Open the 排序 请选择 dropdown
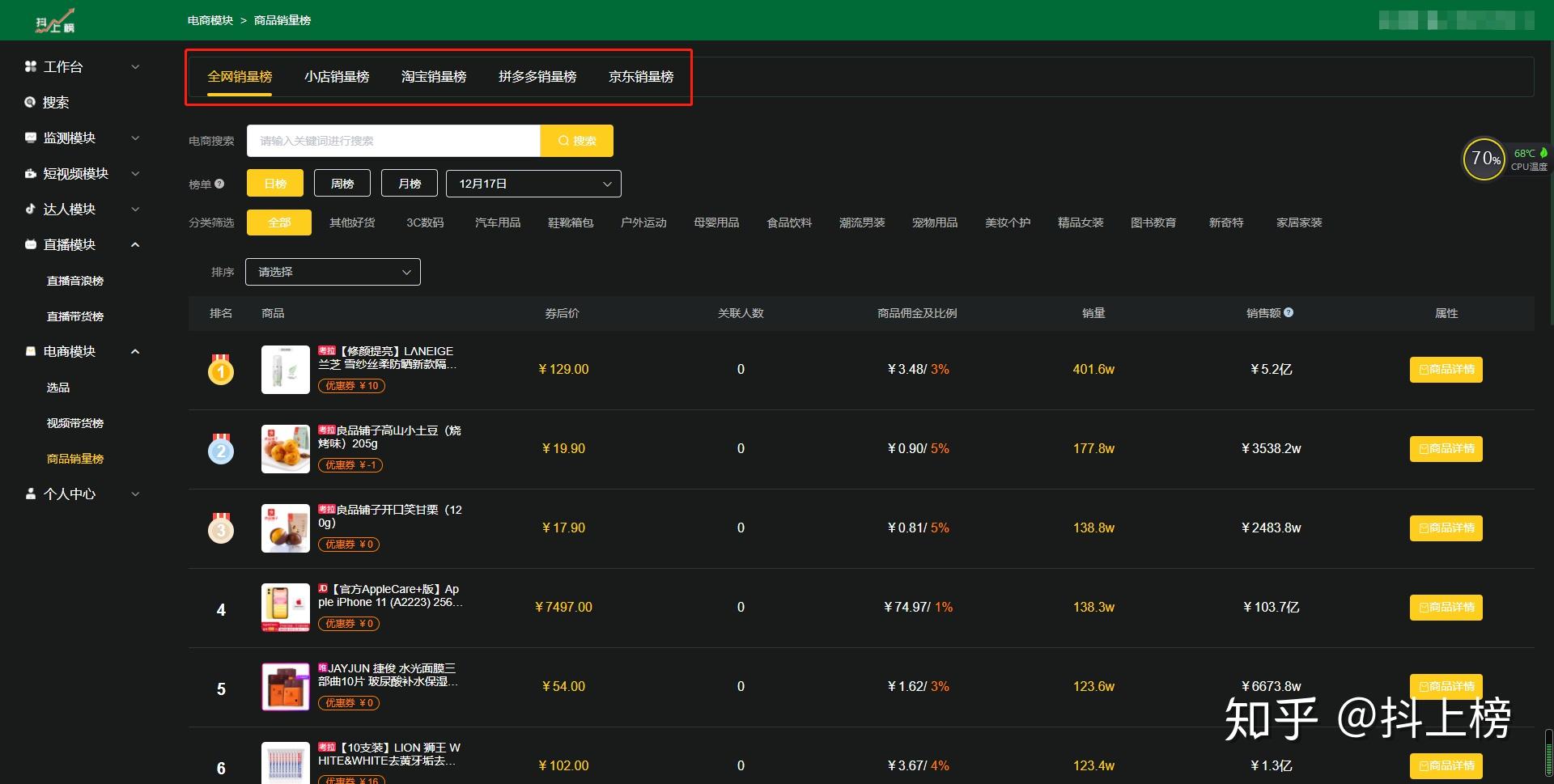Image resolution: width=1554 pixels, height=784 pixels. pyautogui.click(x=333, y=272)
